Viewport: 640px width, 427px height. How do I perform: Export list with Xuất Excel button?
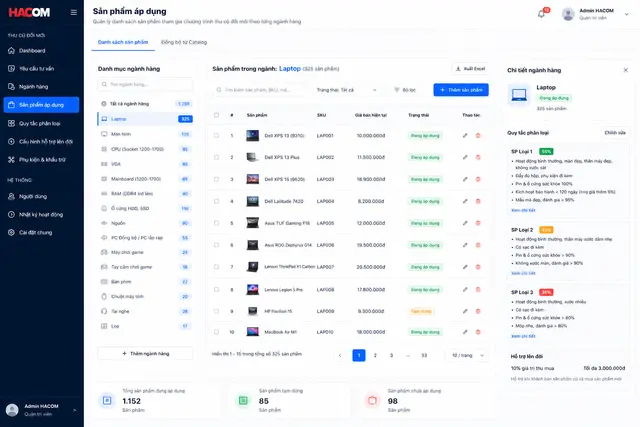tap(470, 69)
